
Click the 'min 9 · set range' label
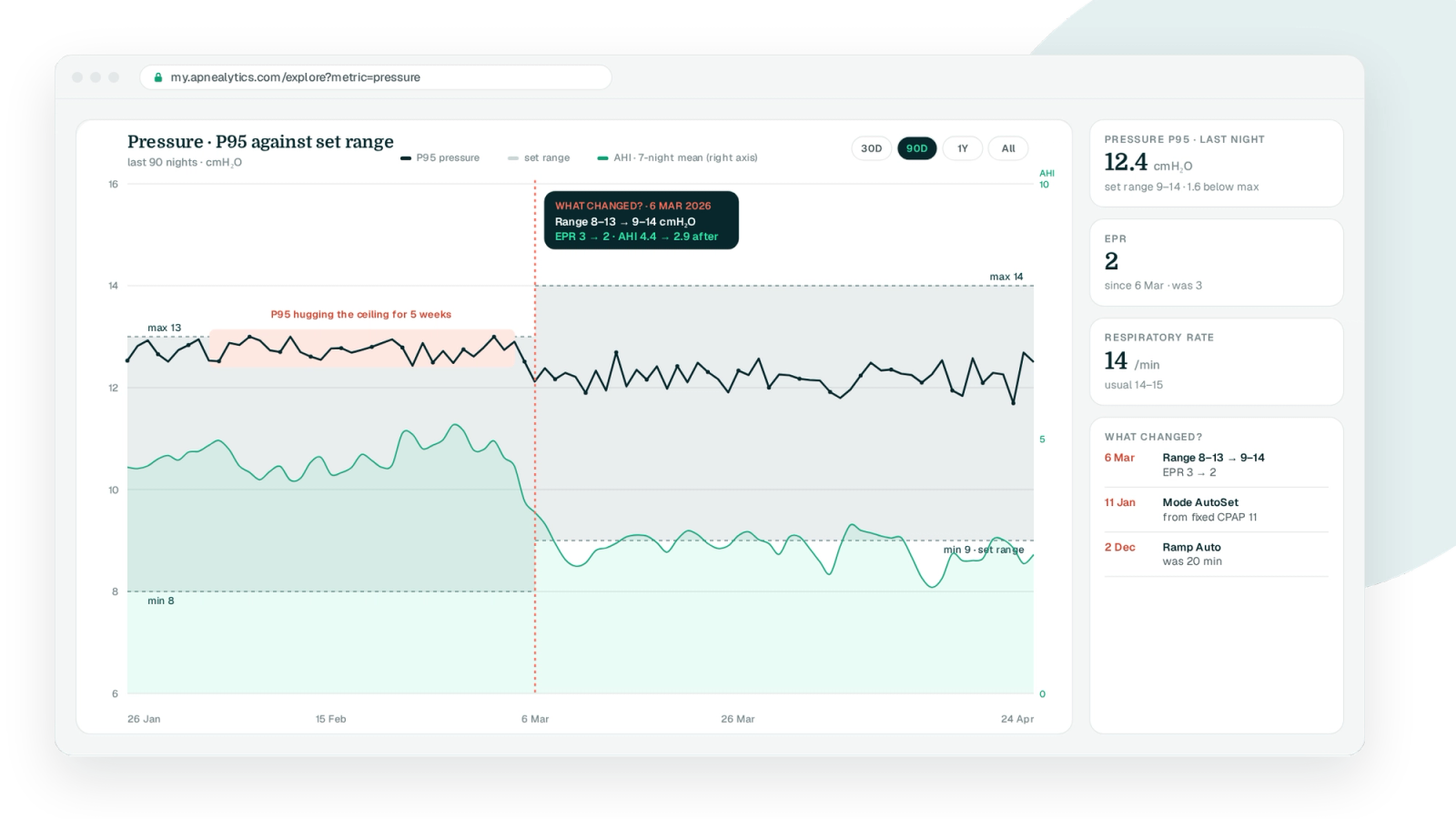(x=984, y=550)
